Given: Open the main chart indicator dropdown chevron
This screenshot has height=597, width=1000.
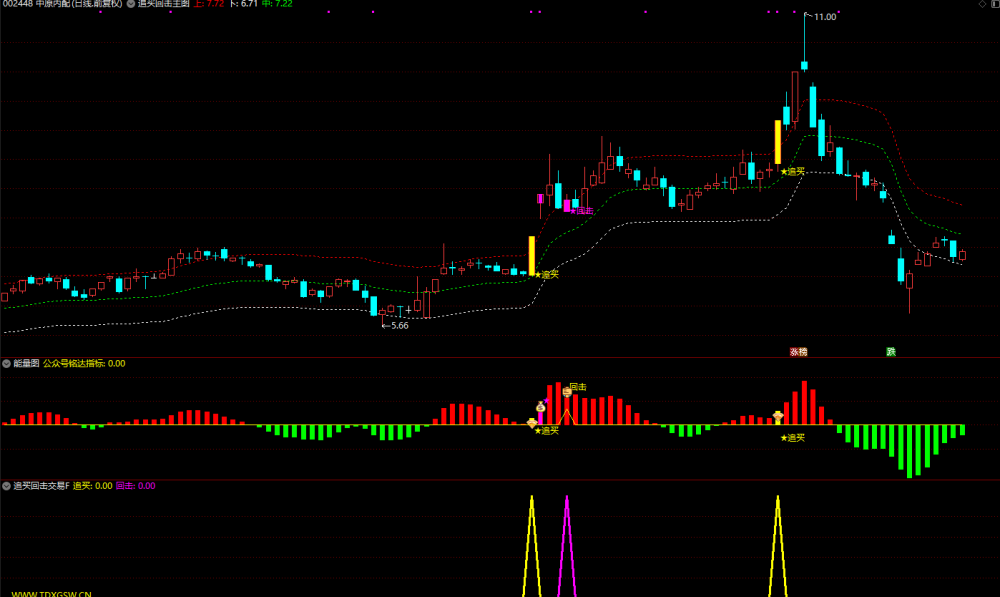Looking at the screenshot, I should point(131,4).
